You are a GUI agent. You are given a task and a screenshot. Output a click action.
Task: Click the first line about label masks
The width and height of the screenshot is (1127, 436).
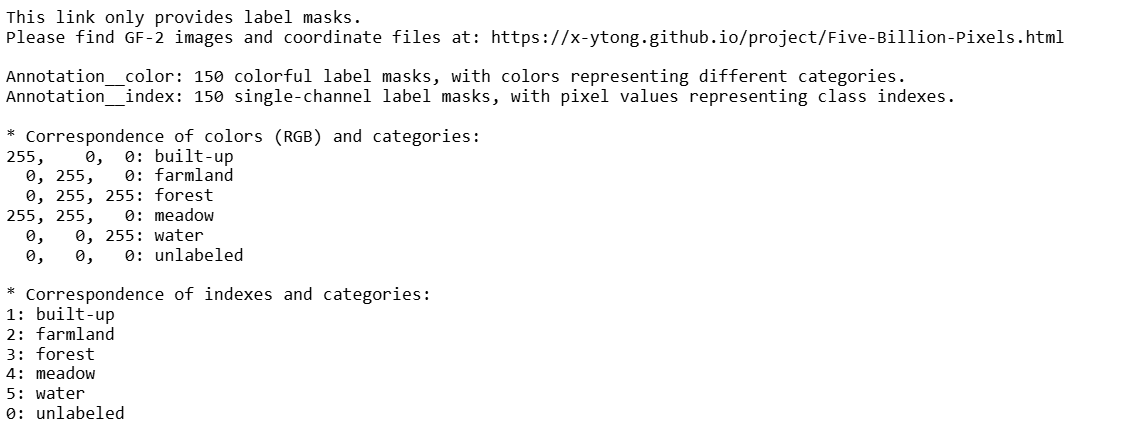[183, 17]
